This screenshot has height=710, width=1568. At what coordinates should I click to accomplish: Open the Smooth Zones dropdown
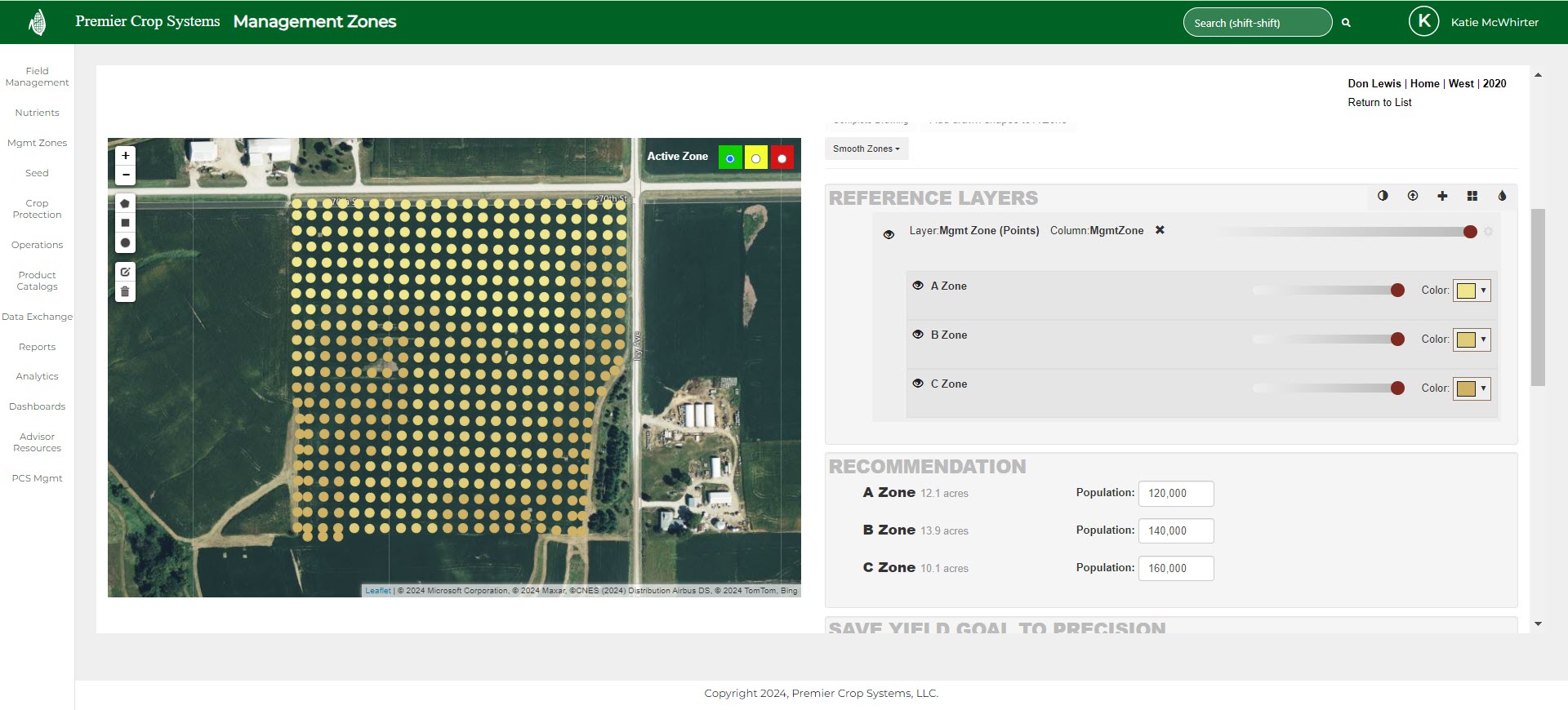(866, 149)
